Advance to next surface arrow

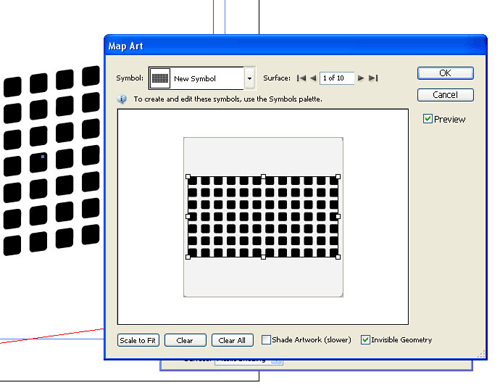[x=361, y=78]
